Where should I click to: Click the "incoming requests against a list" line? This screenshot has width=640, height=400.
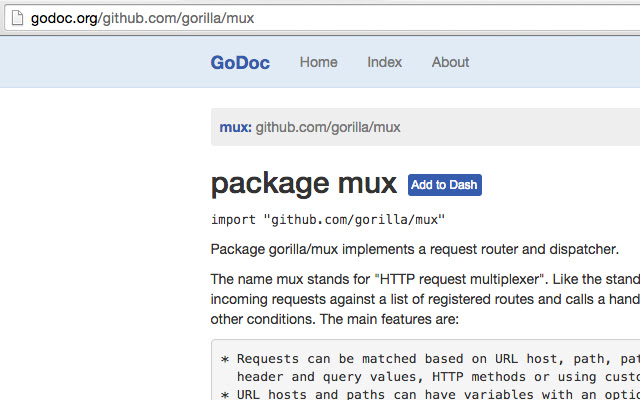click(x=425, y=299)
